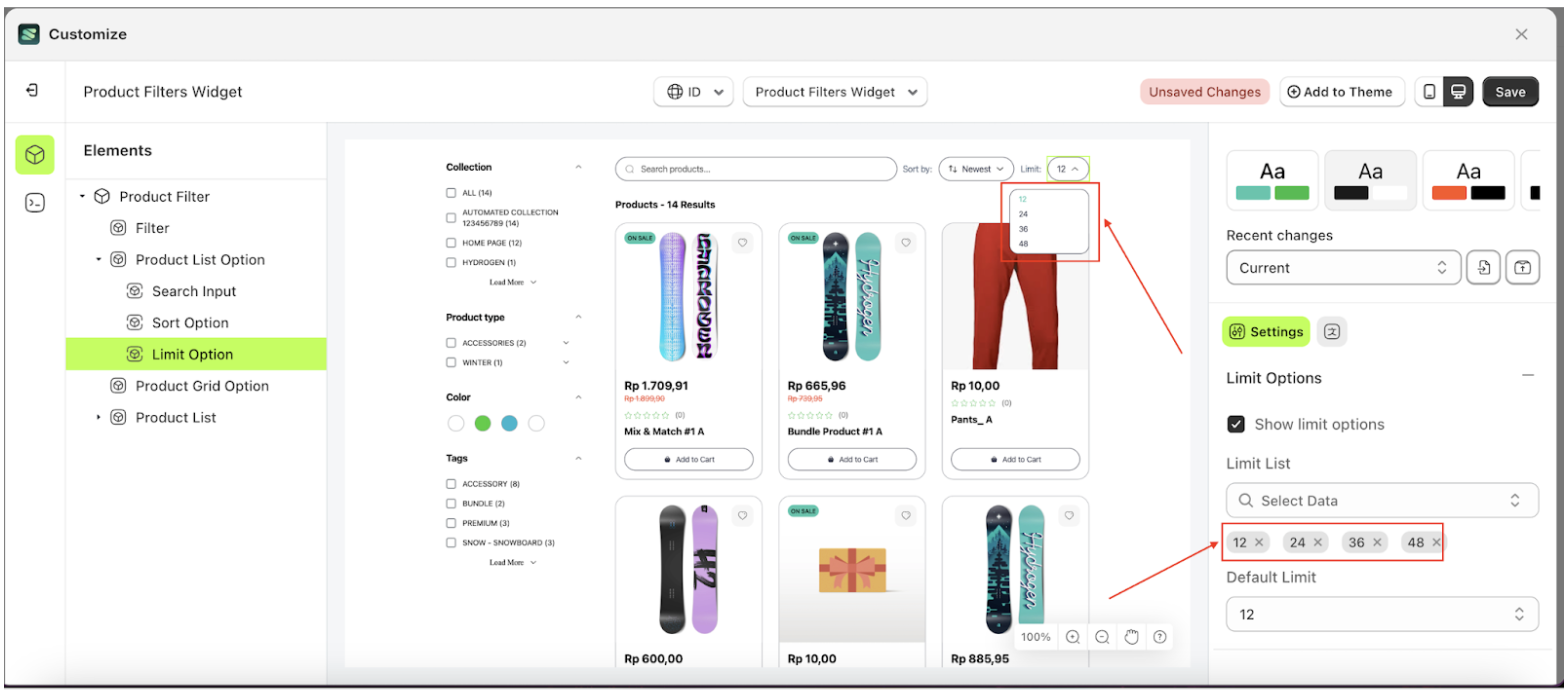The width and height of the screenshot is (1564, 690).
Task: Click the zoom in magnifier icon
Action: pos(1072,637)
